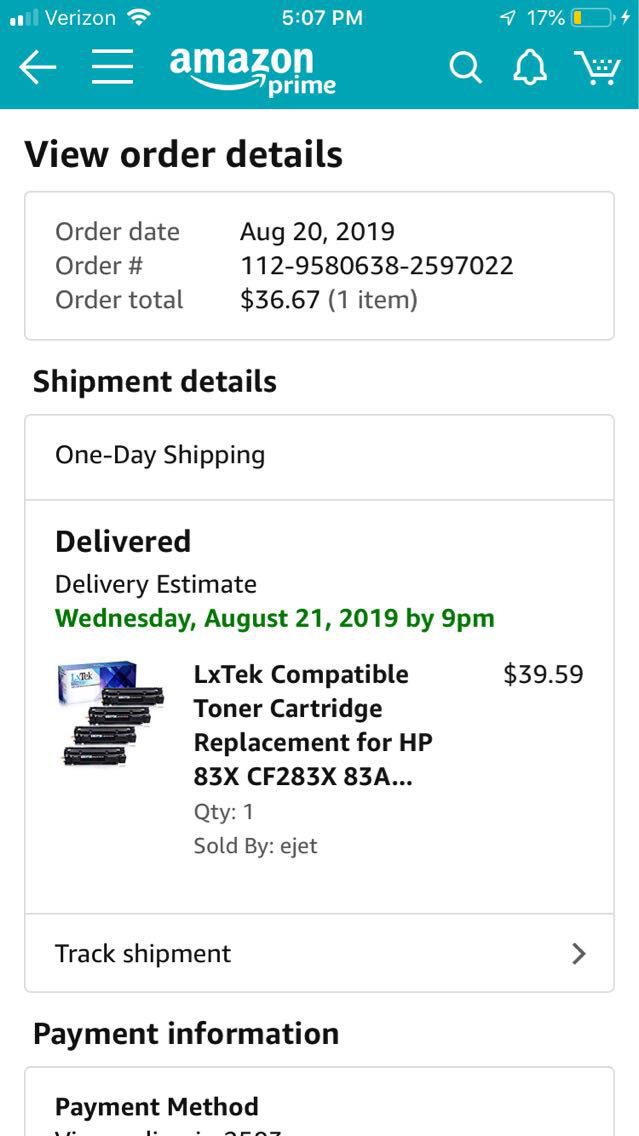
Task: Tap the $39.59 item price
Action: coord(543,674)
